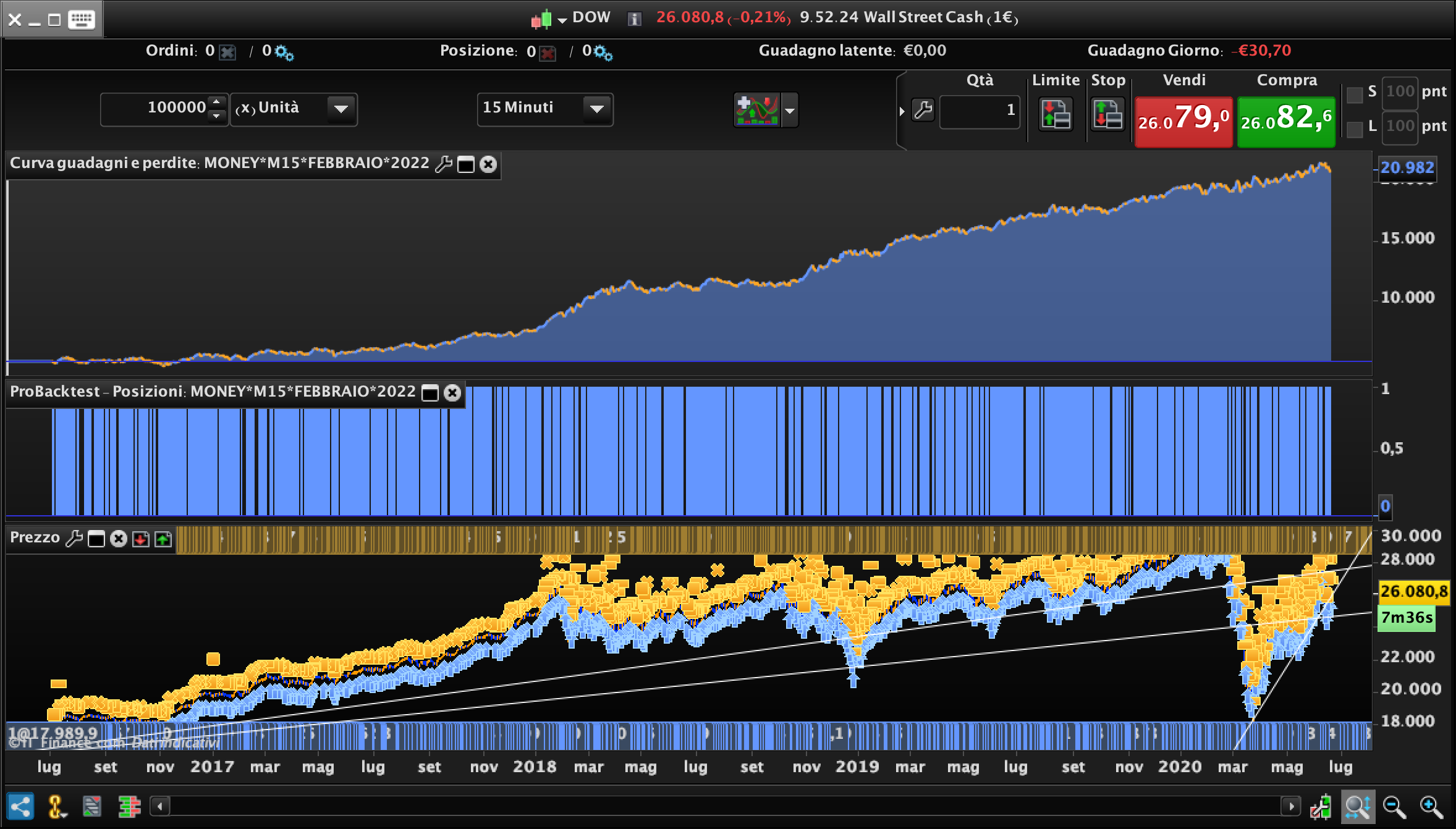Screen dimensions: 1456x829
Task: Click the chain link icon in bottom toolbar
Action: (56, 807)
